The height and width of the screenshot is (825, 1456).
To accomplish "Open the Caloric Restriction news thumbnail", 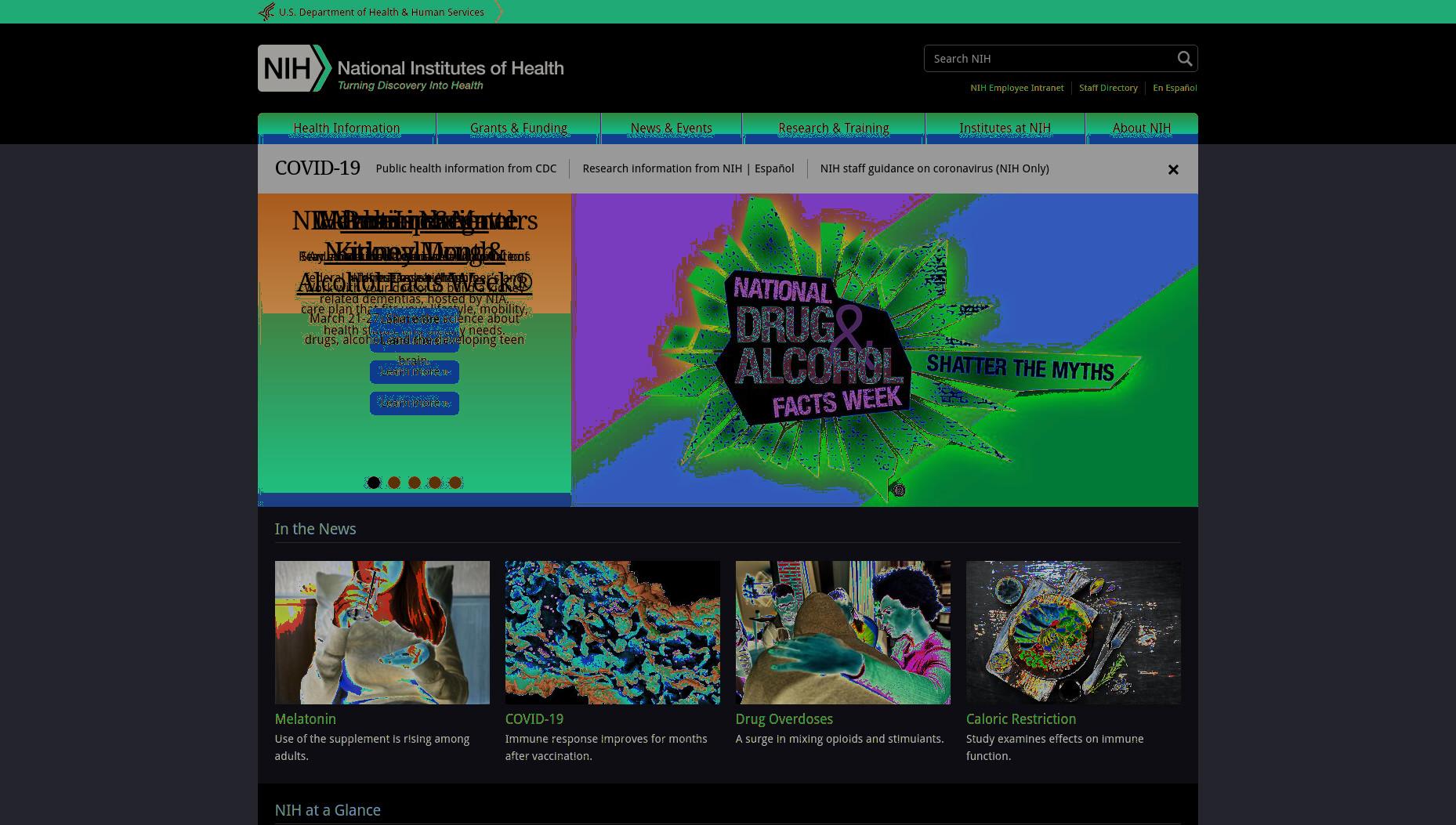I will point(1074,632).
